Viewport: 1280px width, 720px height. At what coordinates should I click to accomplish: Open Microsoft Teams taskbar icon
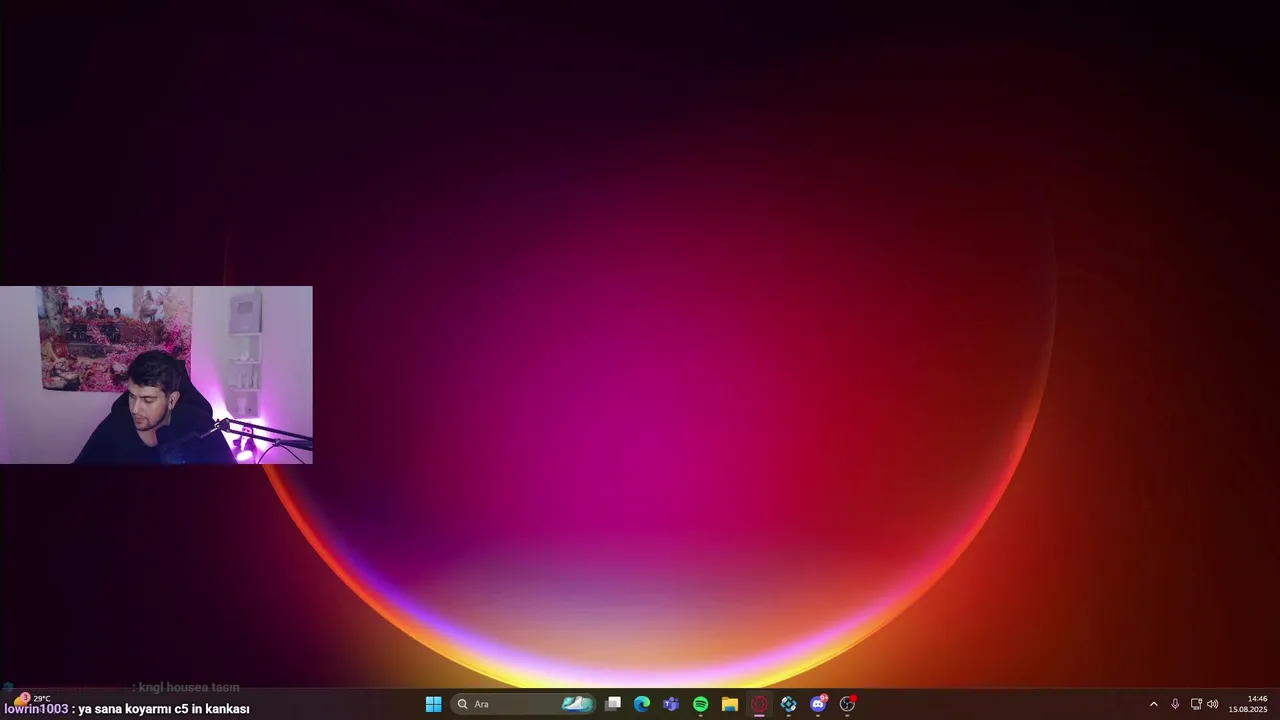coord(671,704)
